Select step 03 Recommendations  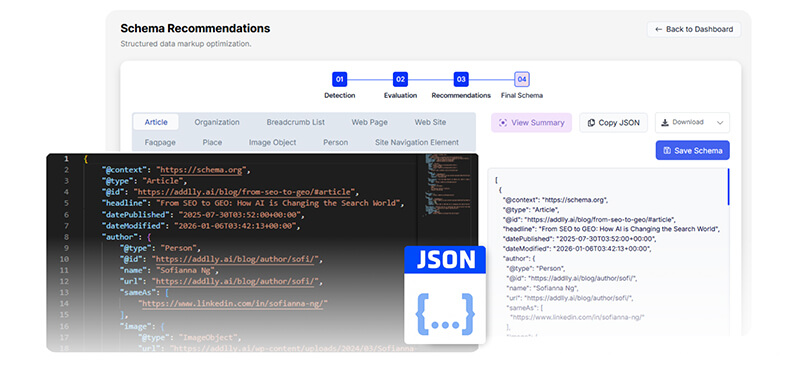pyautogui.click(x=461, y=79)
